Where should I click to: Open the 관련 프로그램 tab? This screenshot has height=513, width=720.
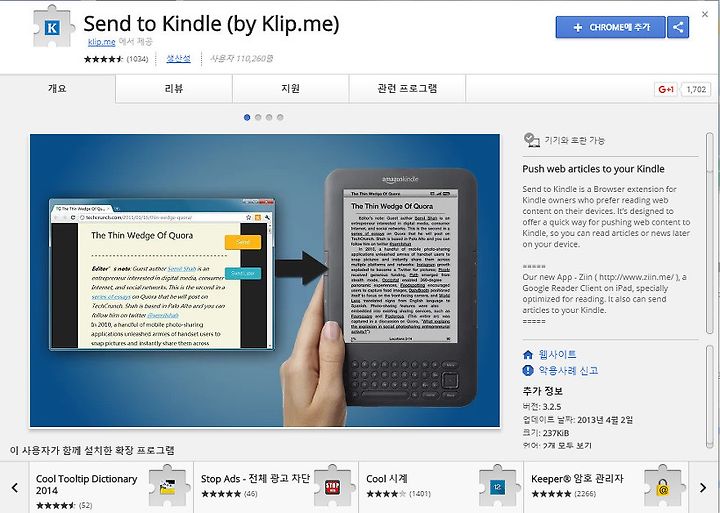click(407, 88)
